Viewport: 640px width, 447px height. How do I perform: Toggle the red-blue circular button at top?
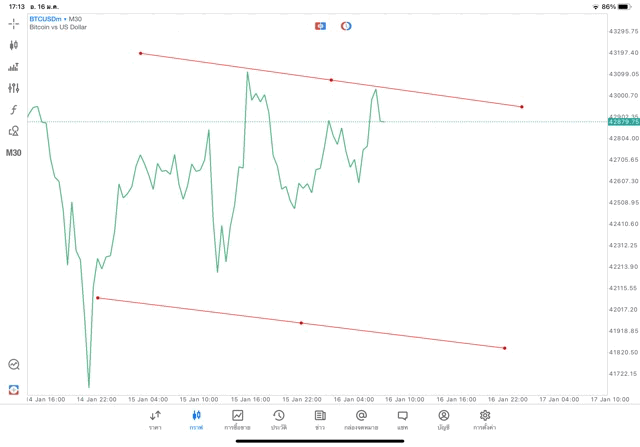point(346,25)
